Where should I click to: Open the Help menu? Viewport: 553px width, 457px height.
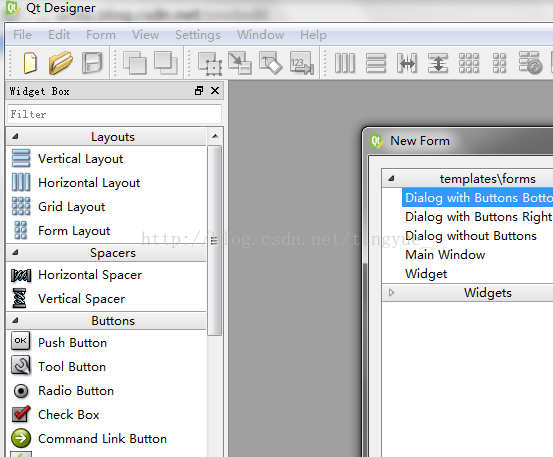(x=313, y=35)
